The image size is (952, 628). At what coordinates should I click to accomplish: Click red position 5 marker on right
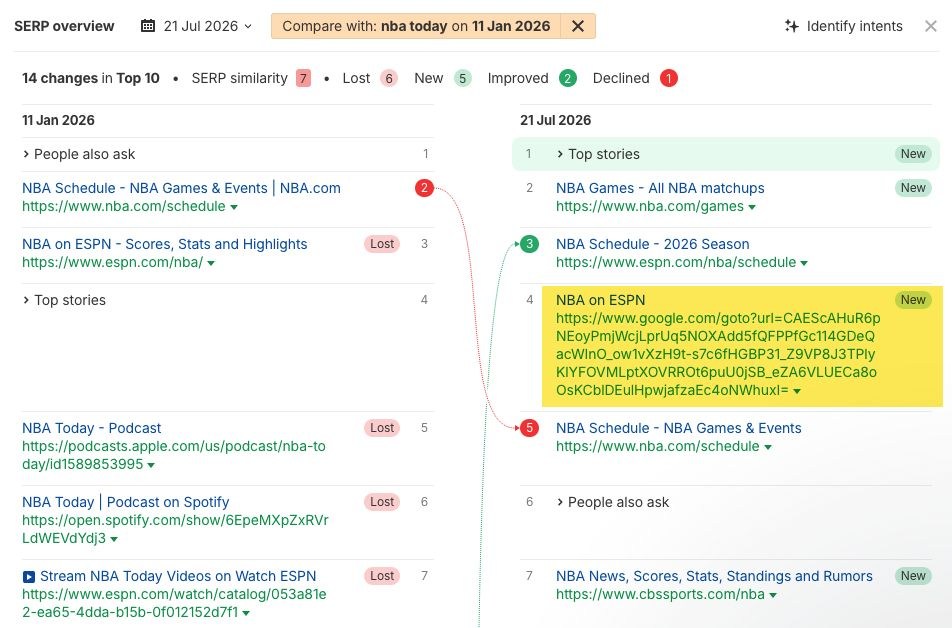point(529,428)
